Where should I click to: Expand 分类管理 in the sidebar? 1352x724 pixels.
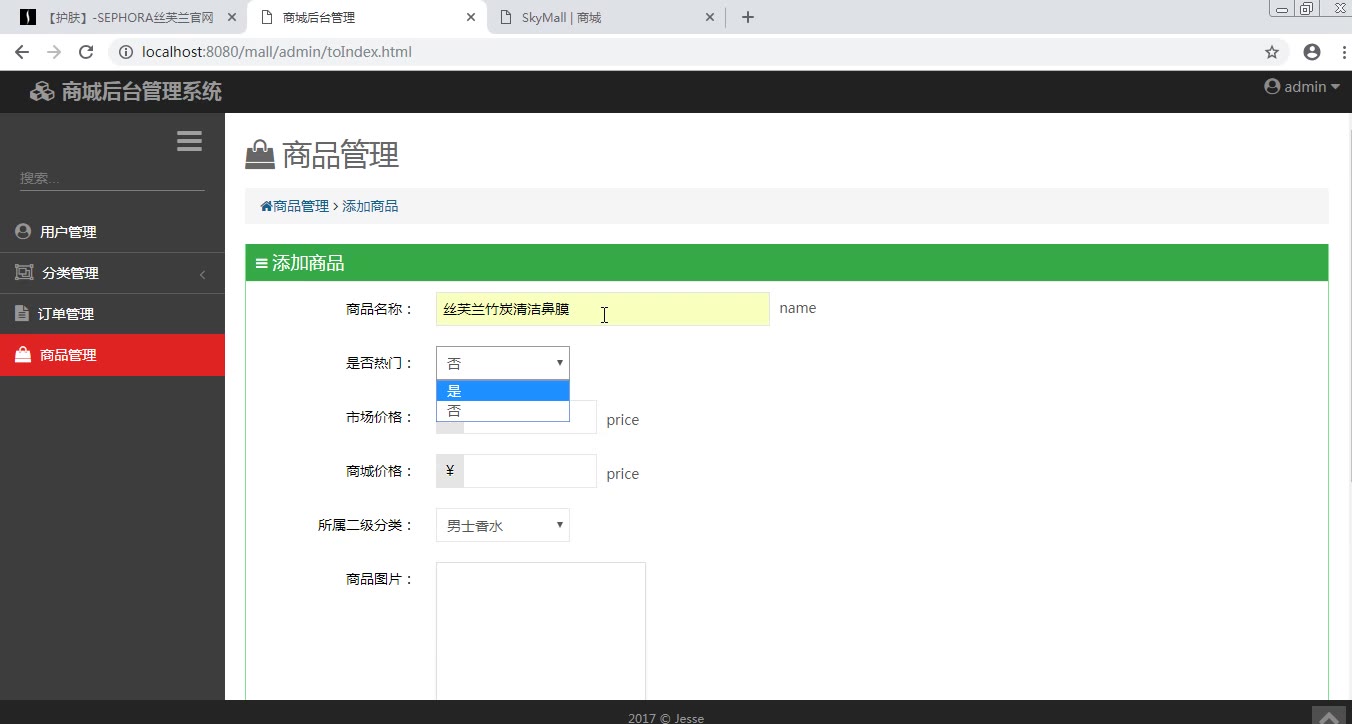coord(112,273)
